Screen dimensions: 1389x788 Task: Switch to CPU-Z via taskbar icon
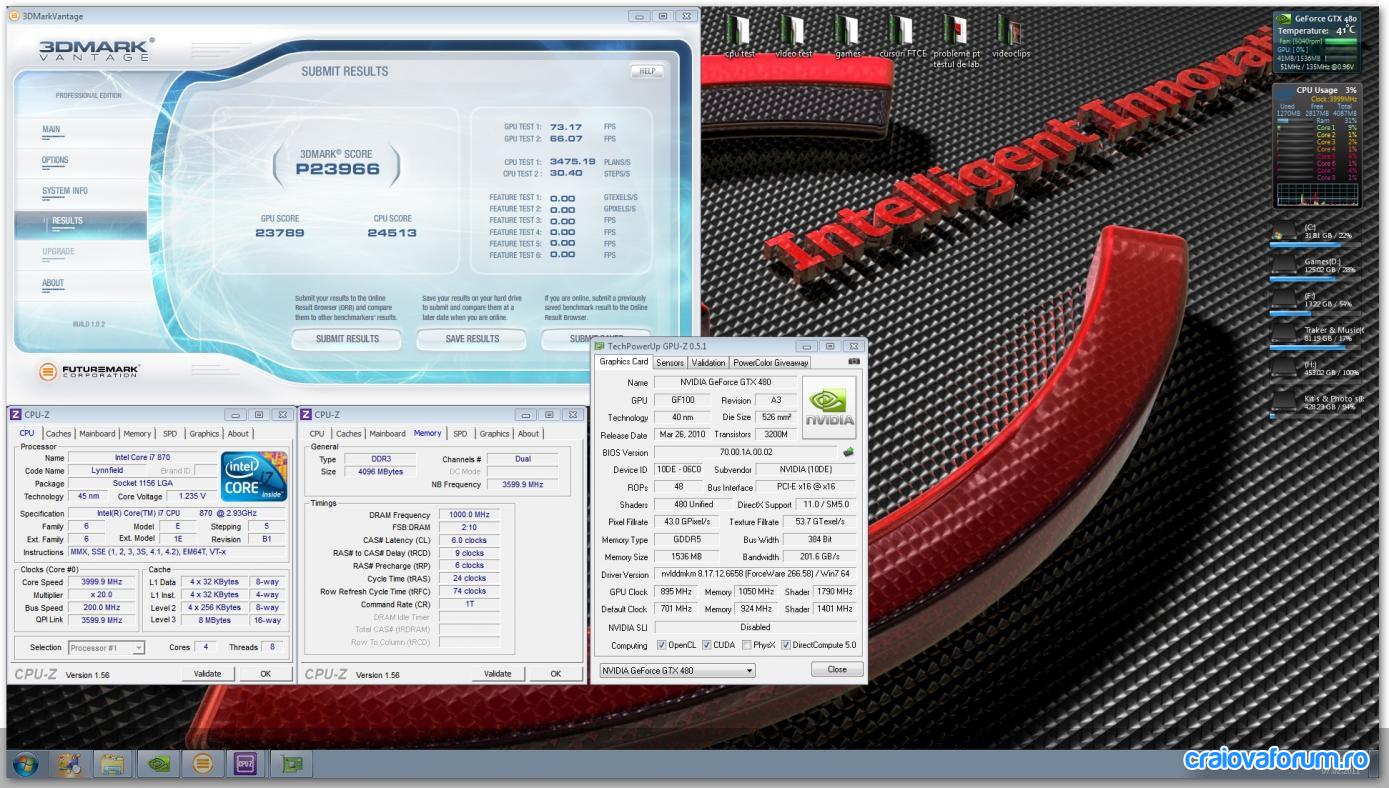point(247,765)
